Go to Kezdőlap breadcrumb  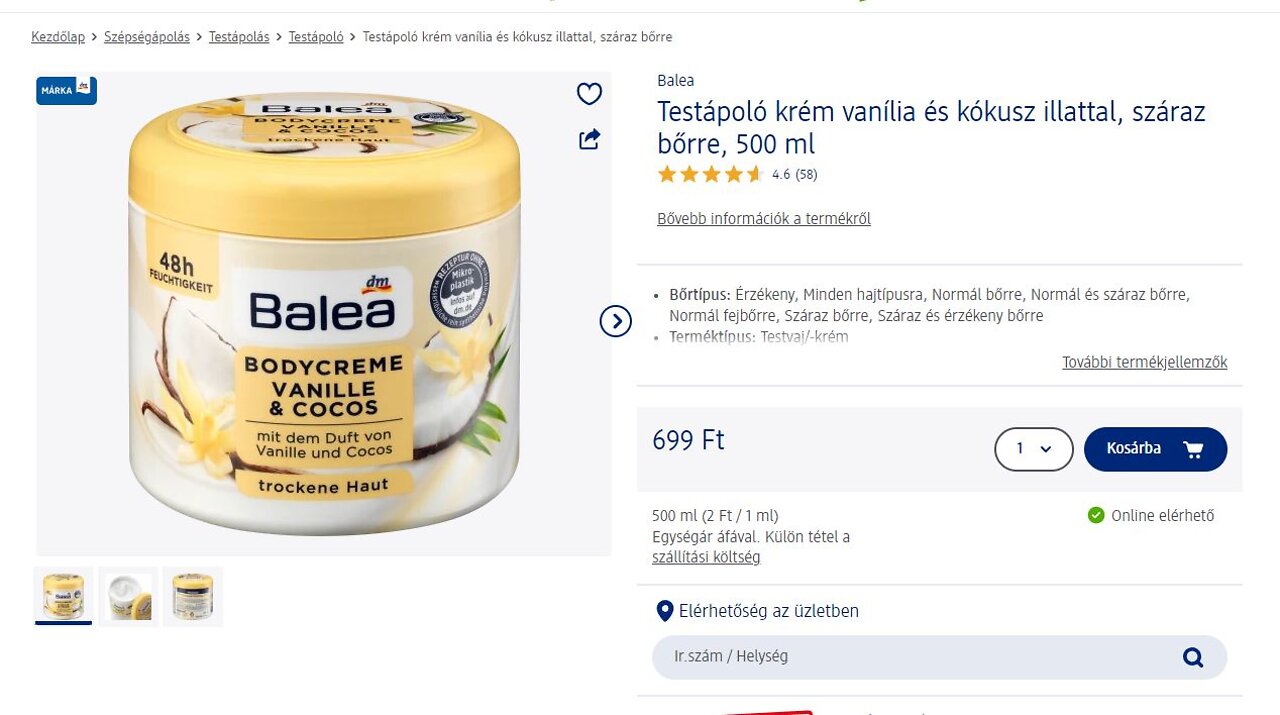click(58, 37)
